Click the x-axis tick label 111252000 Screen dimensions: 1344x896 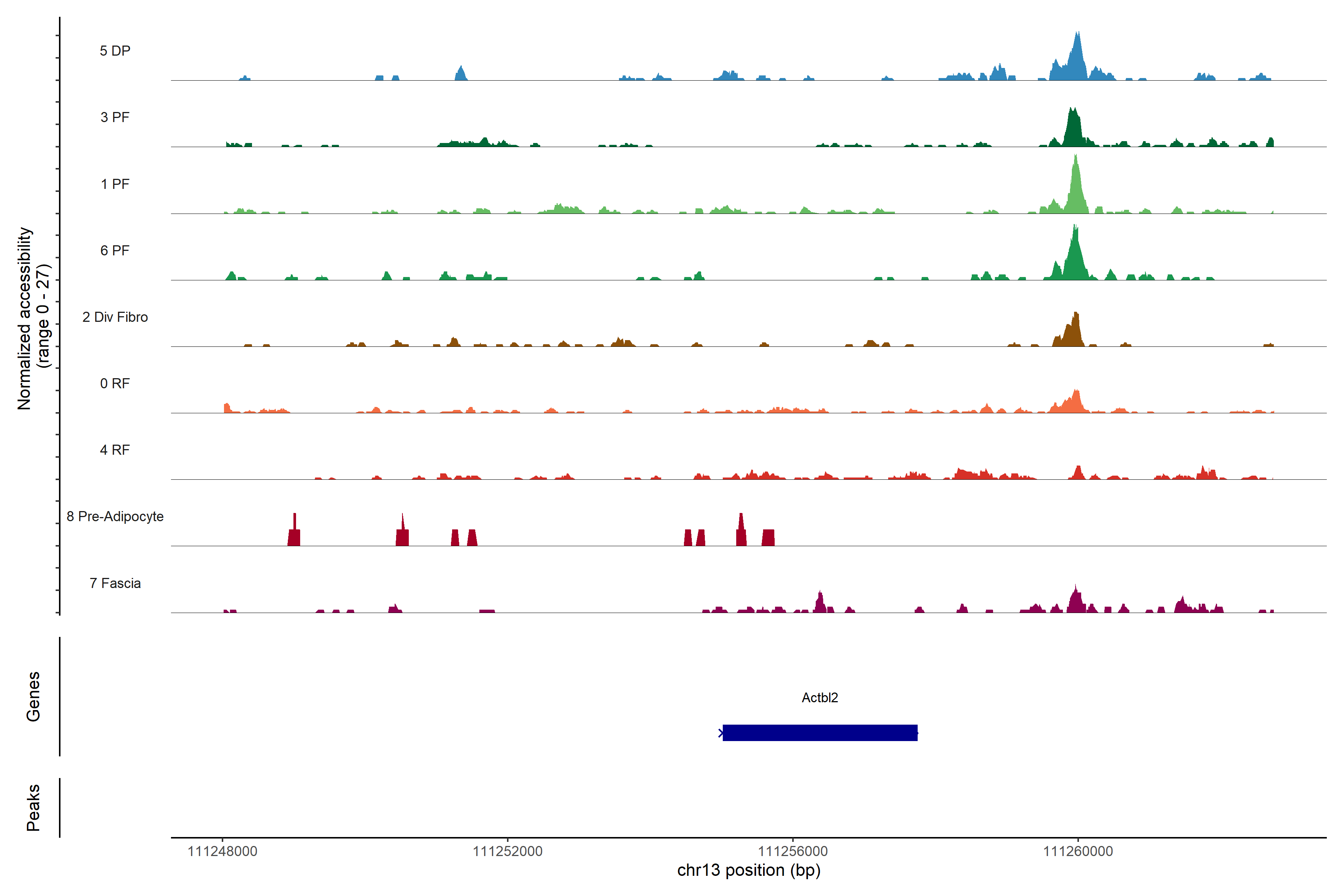[x=507, y=852]
